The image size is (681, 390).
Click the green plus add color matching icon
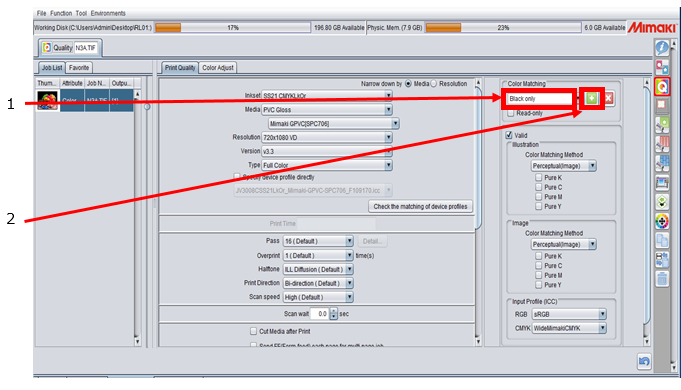[592, 99]
